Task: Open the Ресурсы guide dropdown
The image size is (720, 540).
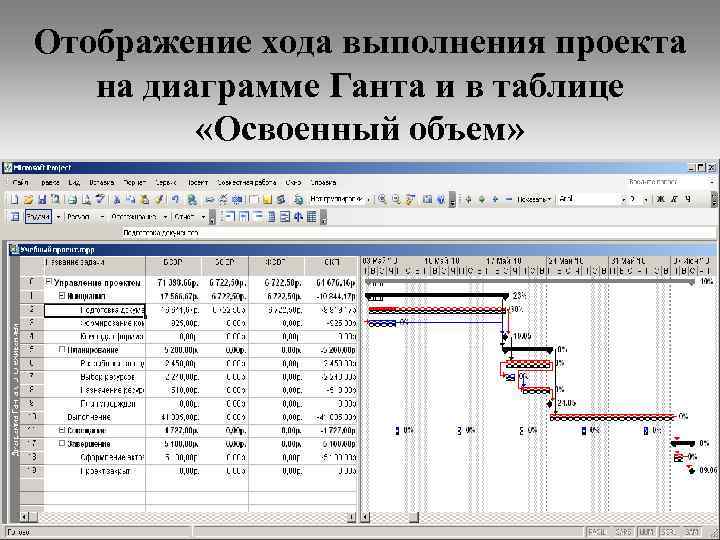Action: 102,217
